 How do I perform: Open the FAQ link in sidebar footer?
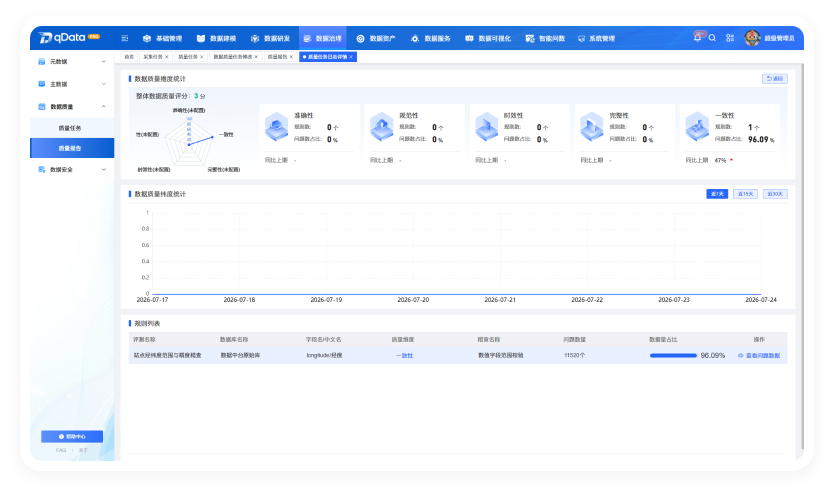point(61,450)
